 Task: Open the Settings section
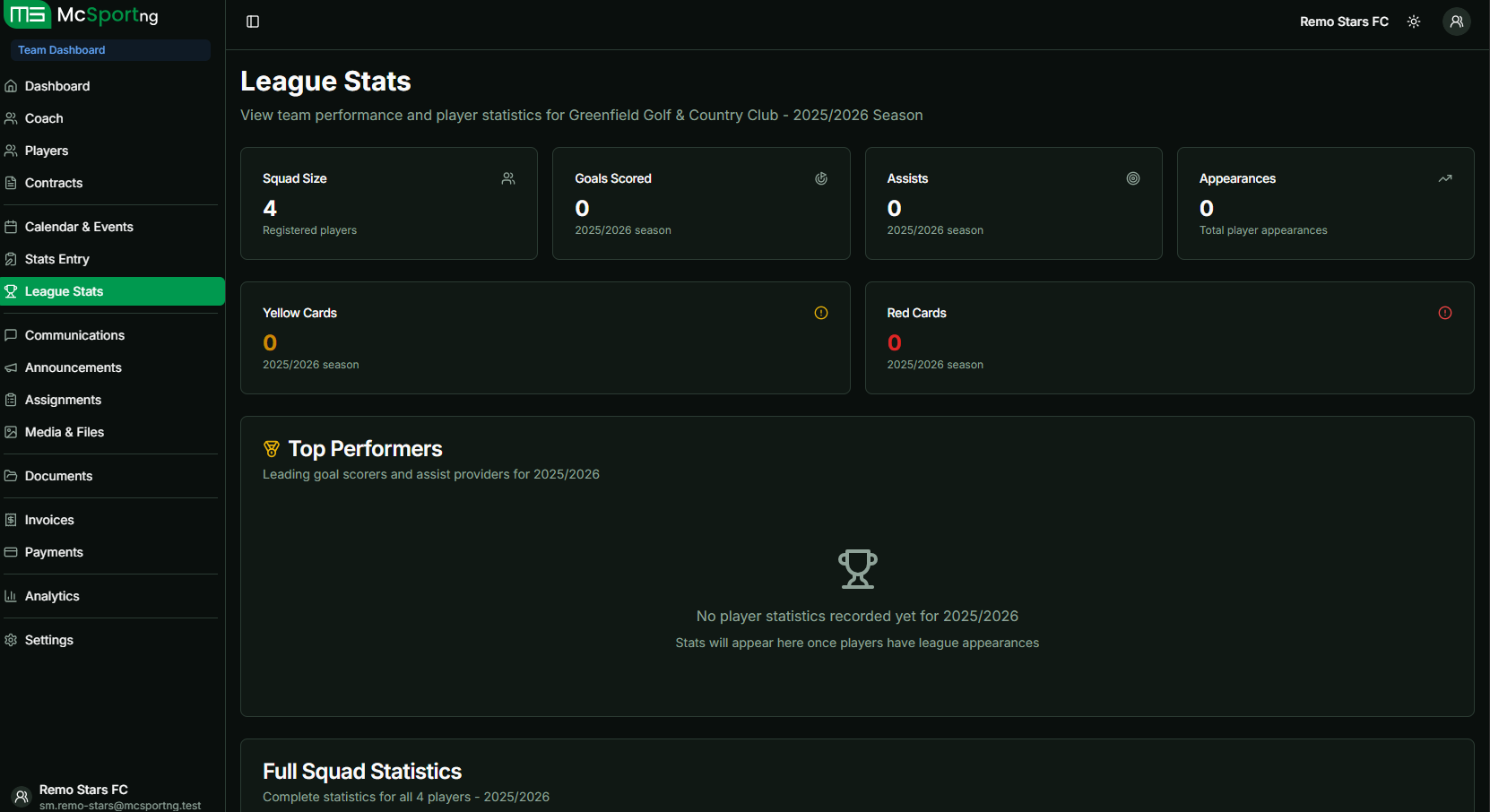click(48, 639)
